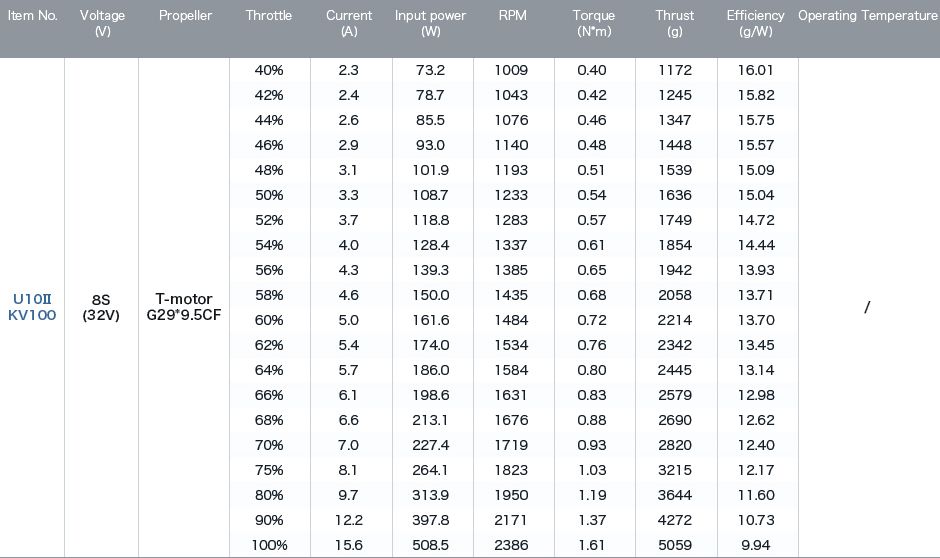The width and height of the screenshot is (940, 558).
Task: Select the 8S (32V) voltage cell
Action: pos(101,307)
